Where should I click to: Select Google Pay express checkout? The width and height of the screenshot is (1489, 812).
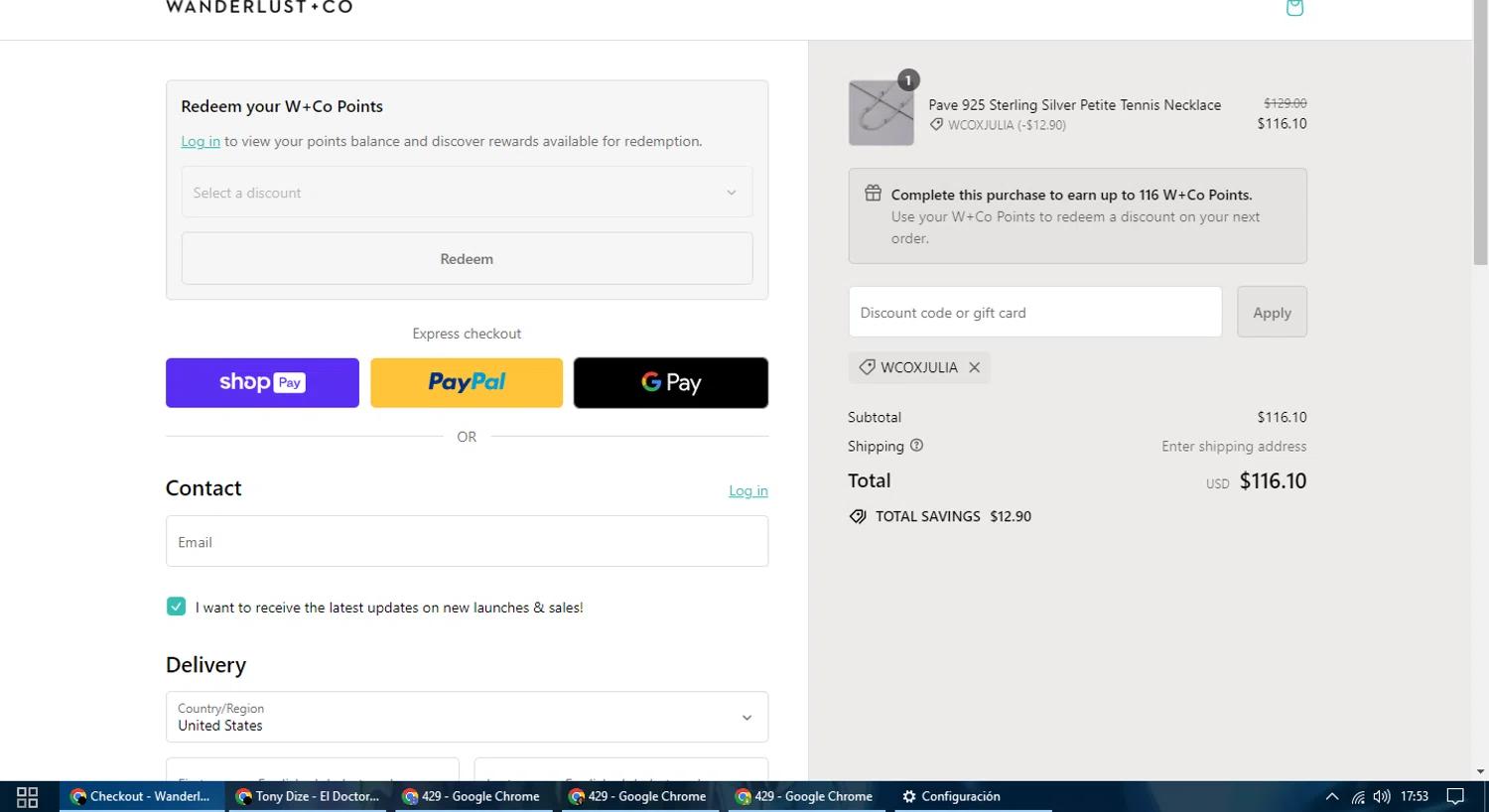click(671, 383)
